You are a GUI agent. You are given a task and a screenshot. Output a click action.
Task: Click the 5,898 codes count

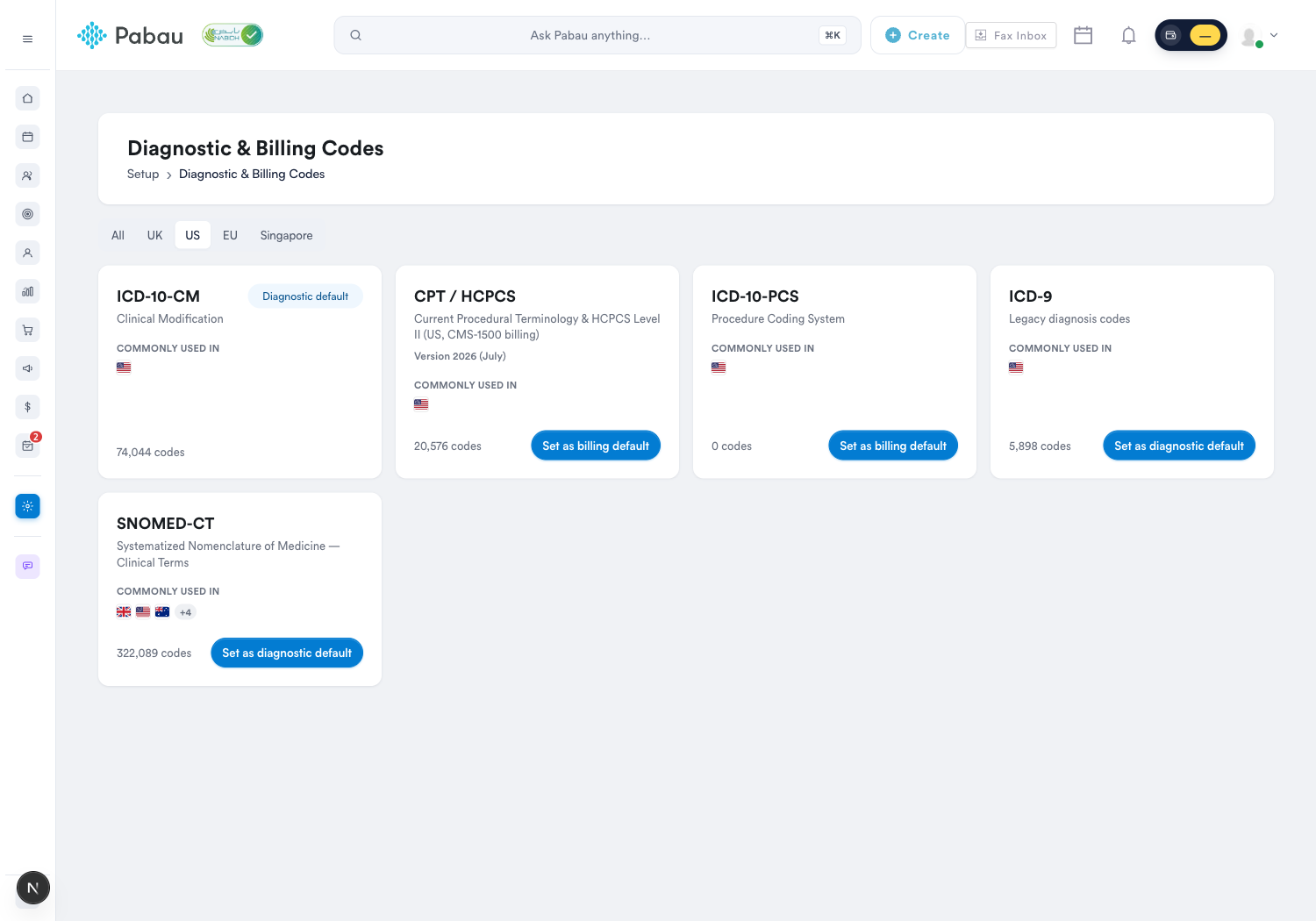click(x=1040, y=446)
